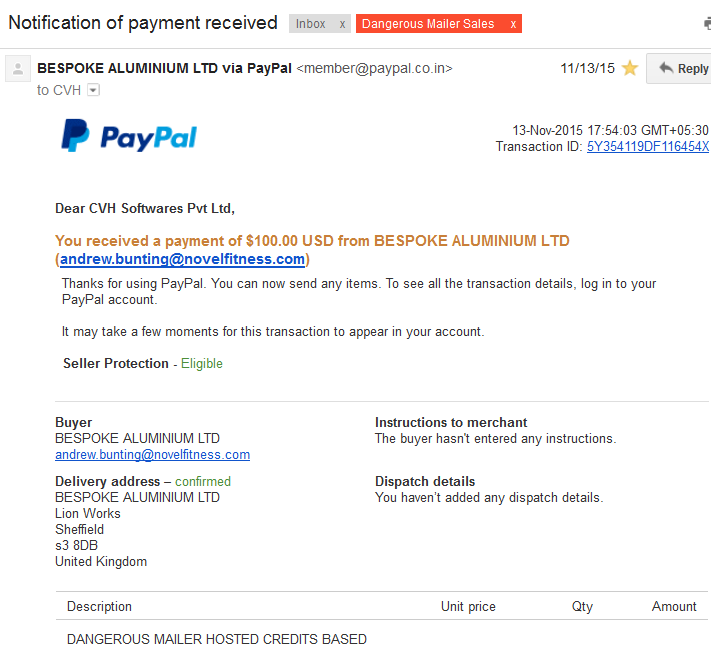The height and width of the screenshot is (646, 711).
Task: Click andrew.bunting email in orange payment line
Action: [182, 259]
